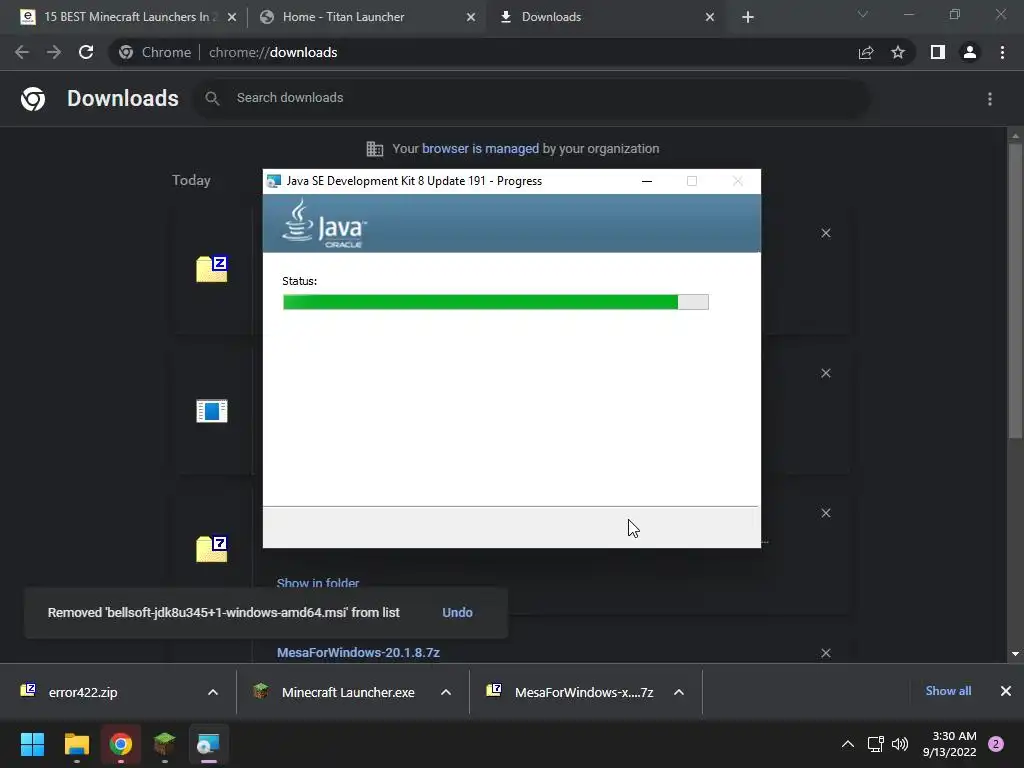This screenshot has height=768, width=1024.
Task: Minimize the Java SE Development Kit installer window
Action: coord(647,181)
